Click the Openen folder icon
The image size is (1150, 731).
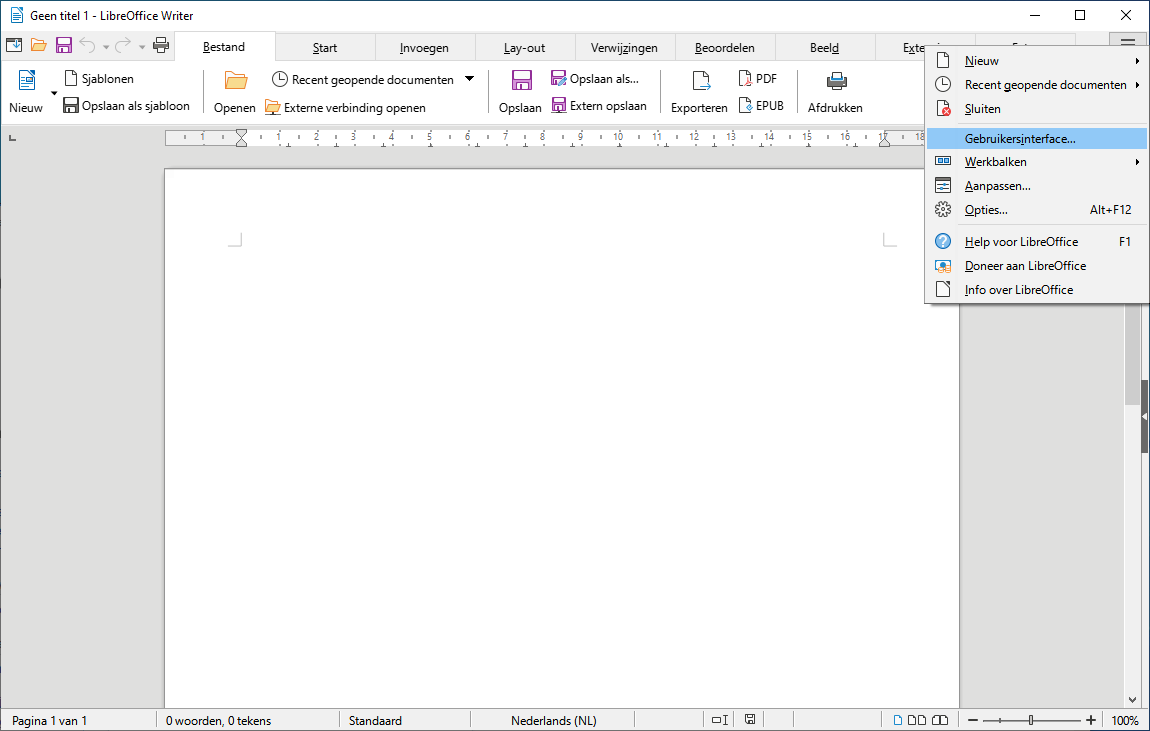tap(235, 81)
